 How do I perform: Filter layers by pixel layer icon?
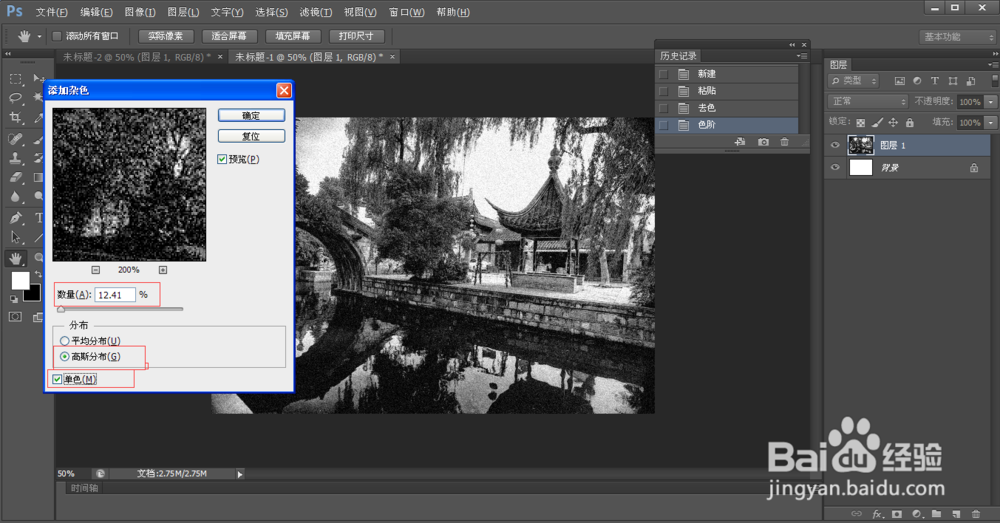click(x=899, y=81)
